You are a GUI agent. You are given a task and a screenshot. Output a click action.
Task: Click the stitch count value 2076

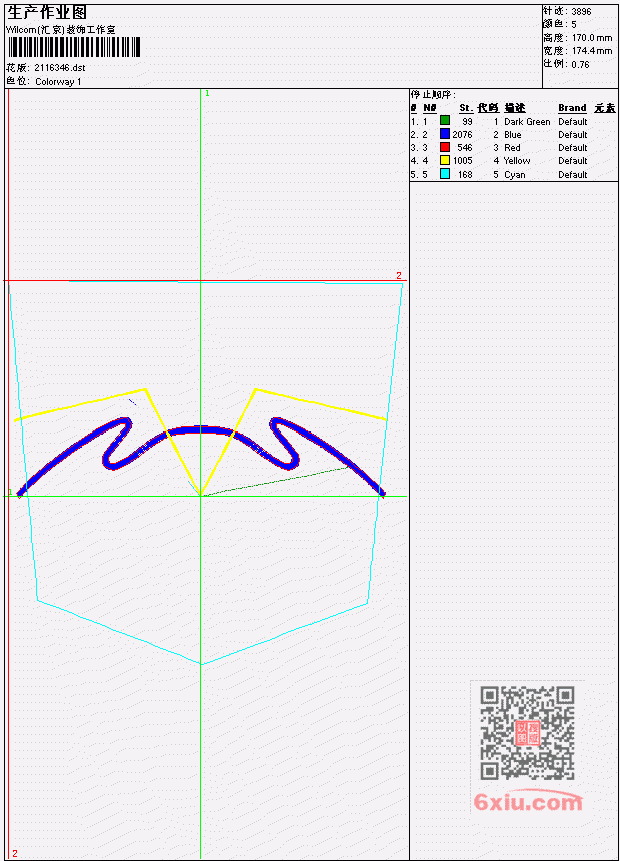462,135
